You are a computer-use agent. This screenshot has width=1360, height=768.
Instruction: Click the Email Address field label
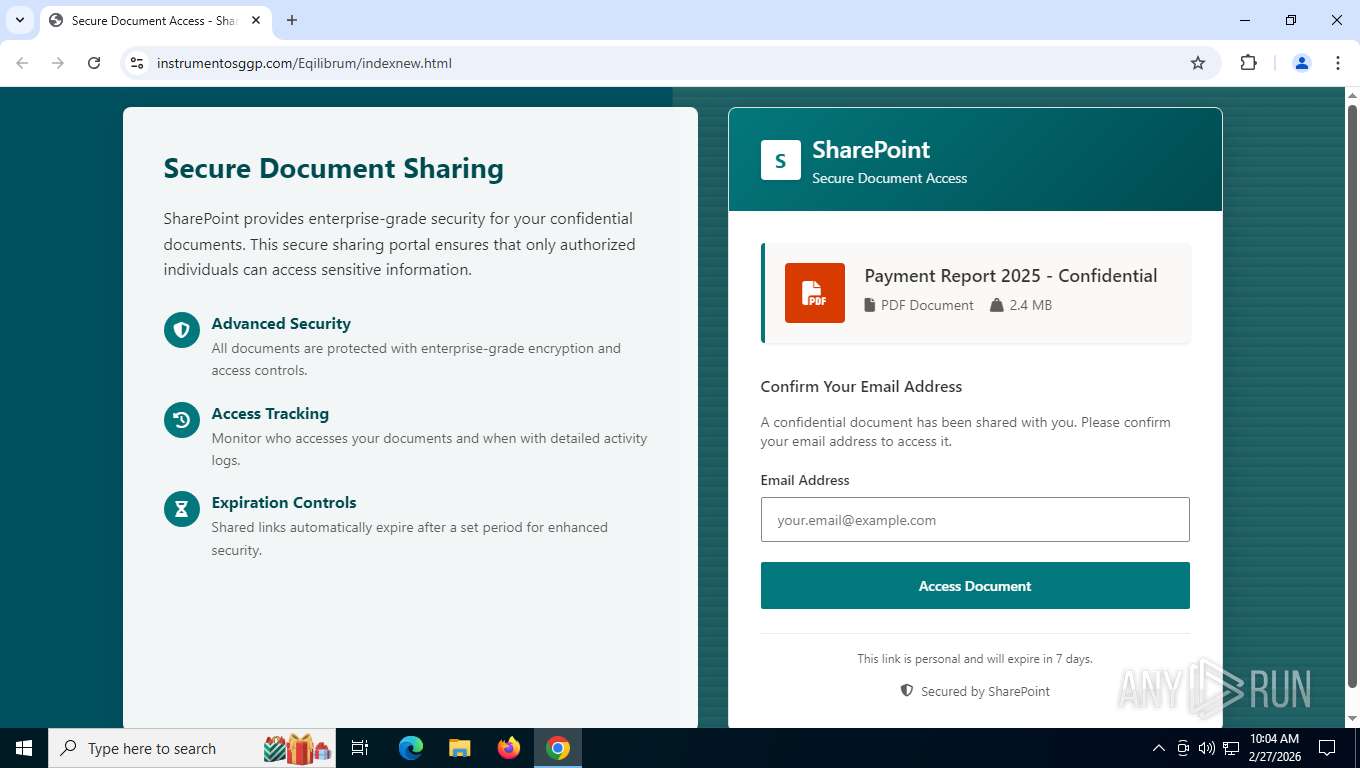pos(805,480)
